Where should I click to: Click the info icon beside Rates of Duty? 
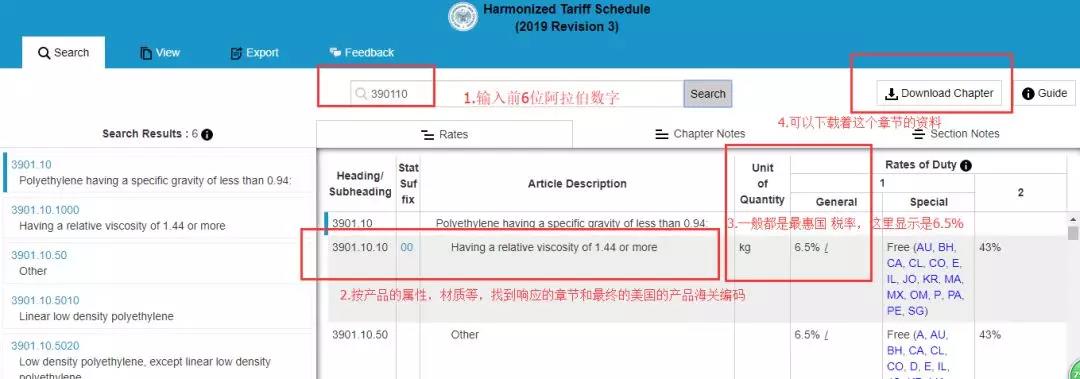tap(966, 165)
